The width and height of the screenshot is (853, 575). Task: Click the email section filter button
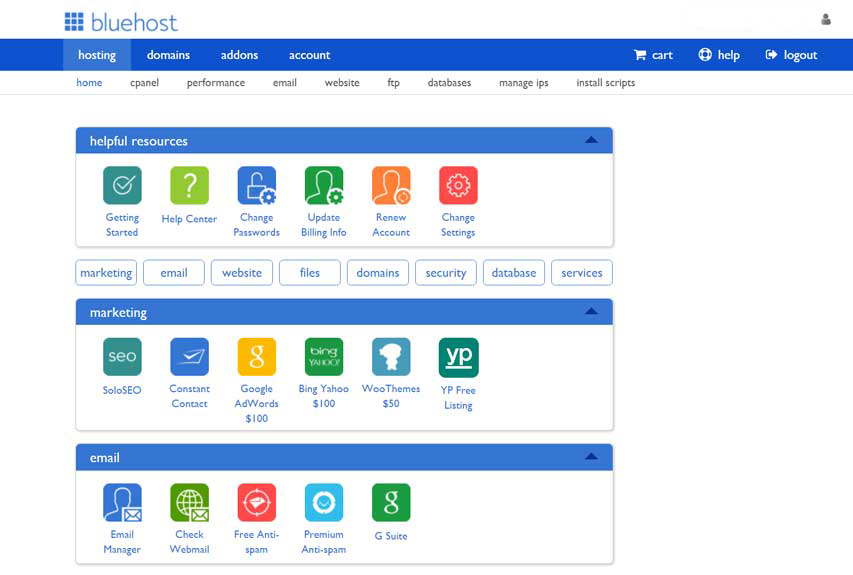174,273
